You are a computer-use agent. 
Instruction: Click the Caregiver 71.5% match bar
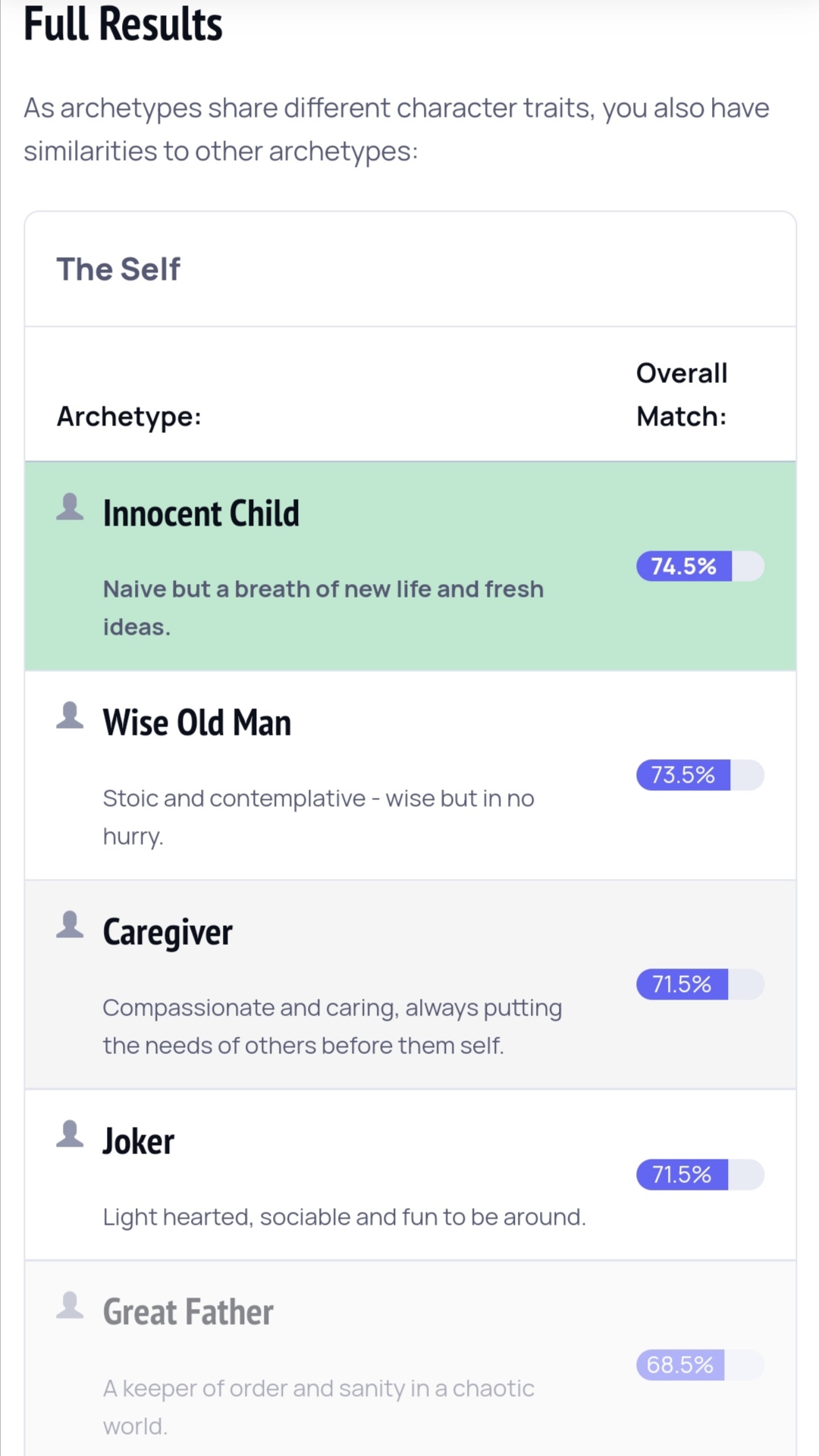point(700,984)
